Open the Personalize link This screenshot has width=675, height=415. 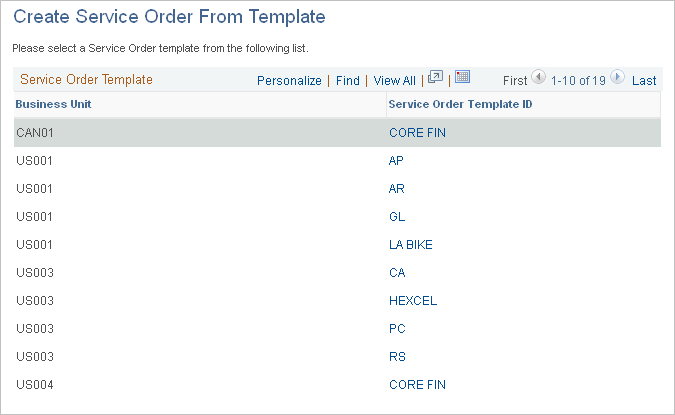289,81
